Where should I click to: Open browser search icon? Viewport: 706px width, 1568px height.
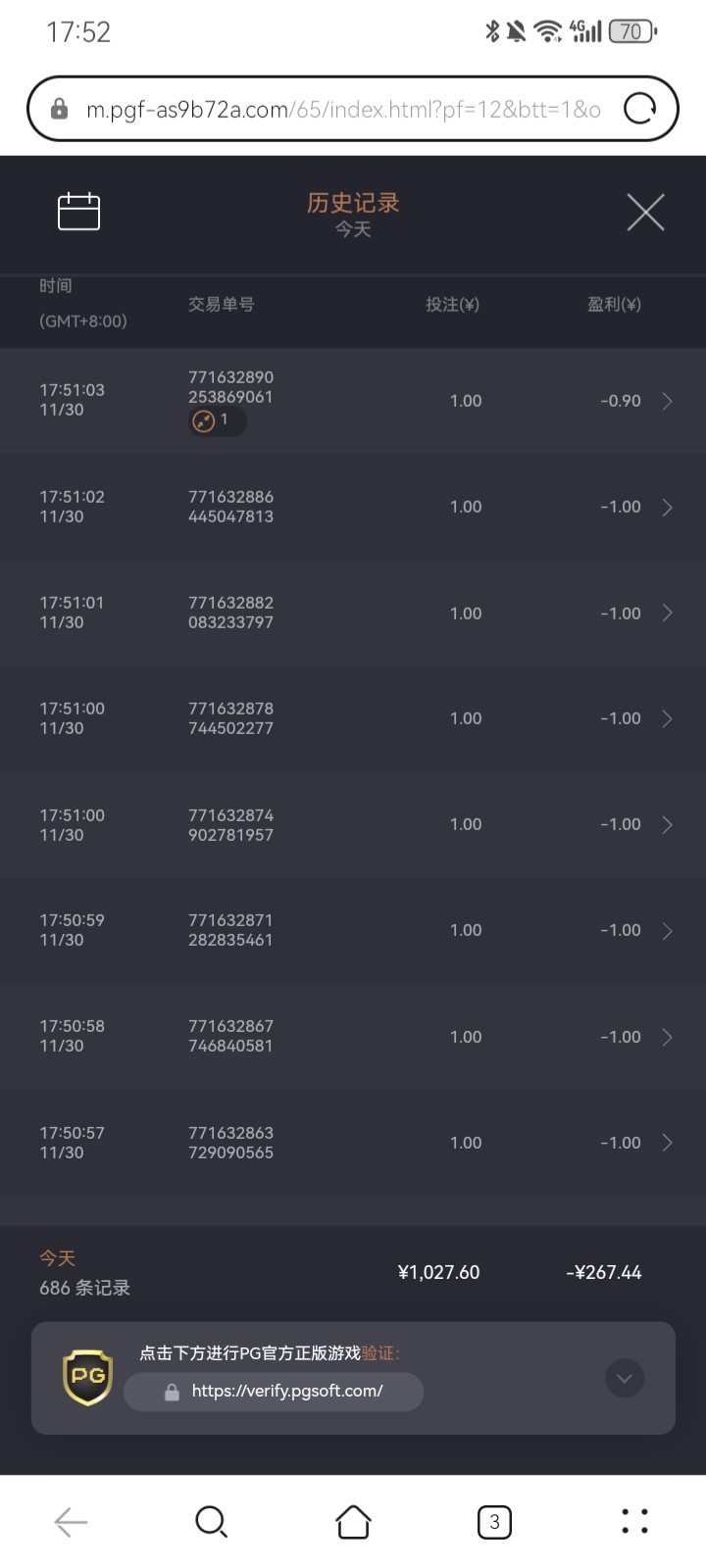pos(211,1522)
